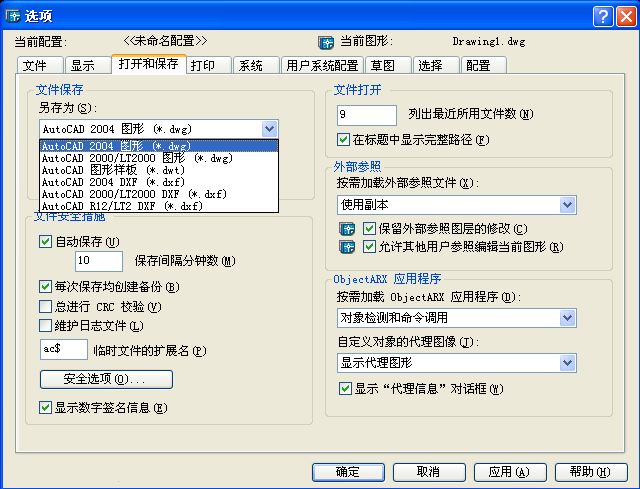
Task: Enable 维护日志文件 checkbox
Action: click(45, 325)
